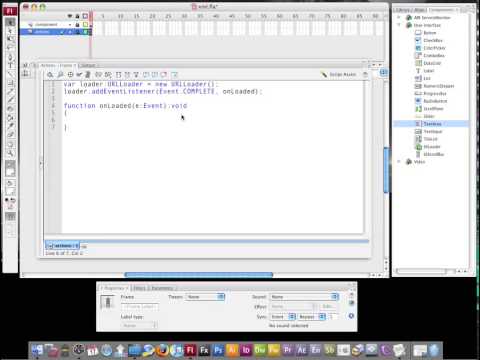Click Insert target path crosshair icon
This screenshot has height=360, width=480.
coord(70,75)
